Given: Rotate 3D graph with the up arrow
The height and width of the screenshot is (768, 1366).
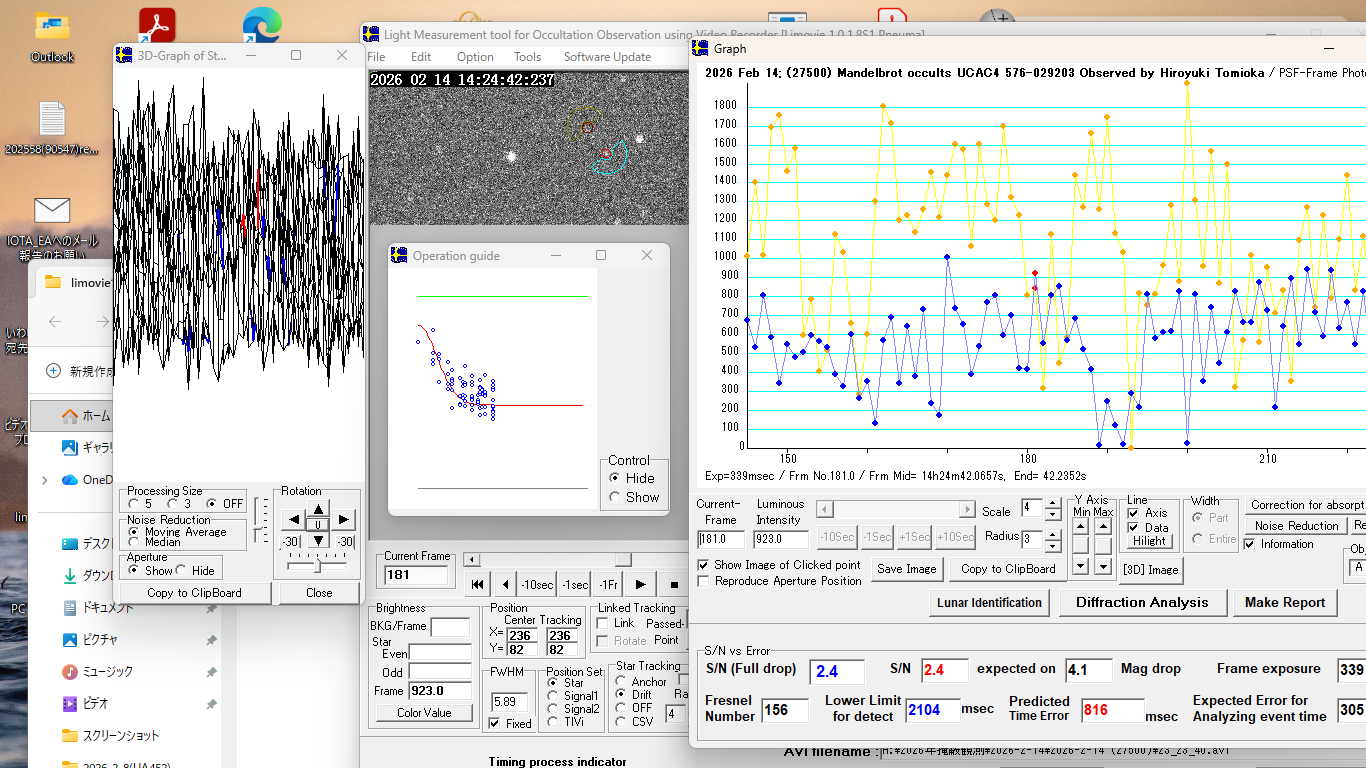Looking at the screenshot, I should pyautogui.click(x=317, y=508).
